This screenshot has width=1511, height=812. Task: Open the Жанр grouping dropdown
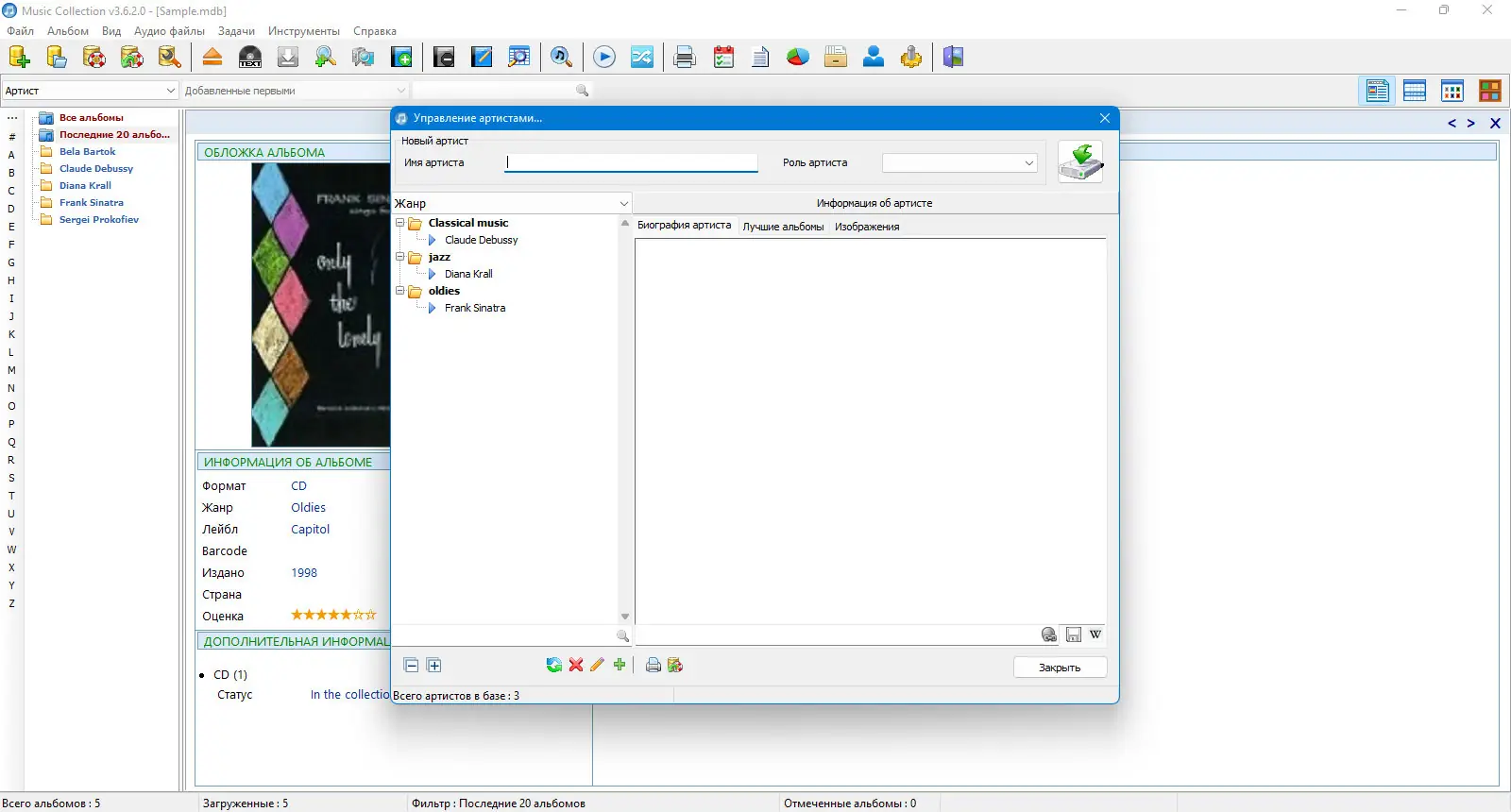[511, 203]
